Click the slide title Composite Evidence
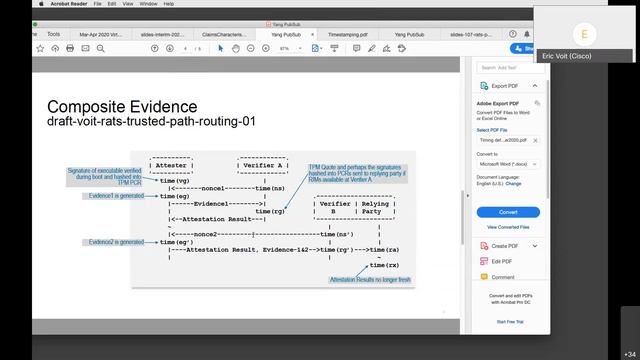This screenshot has height=360, width=640. coord(122,107)
